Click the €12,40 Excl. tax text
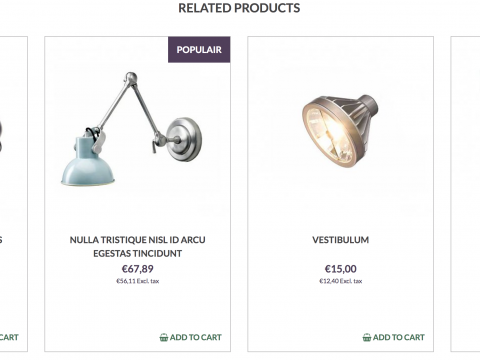Screen dimensions: 480x360 340,281
